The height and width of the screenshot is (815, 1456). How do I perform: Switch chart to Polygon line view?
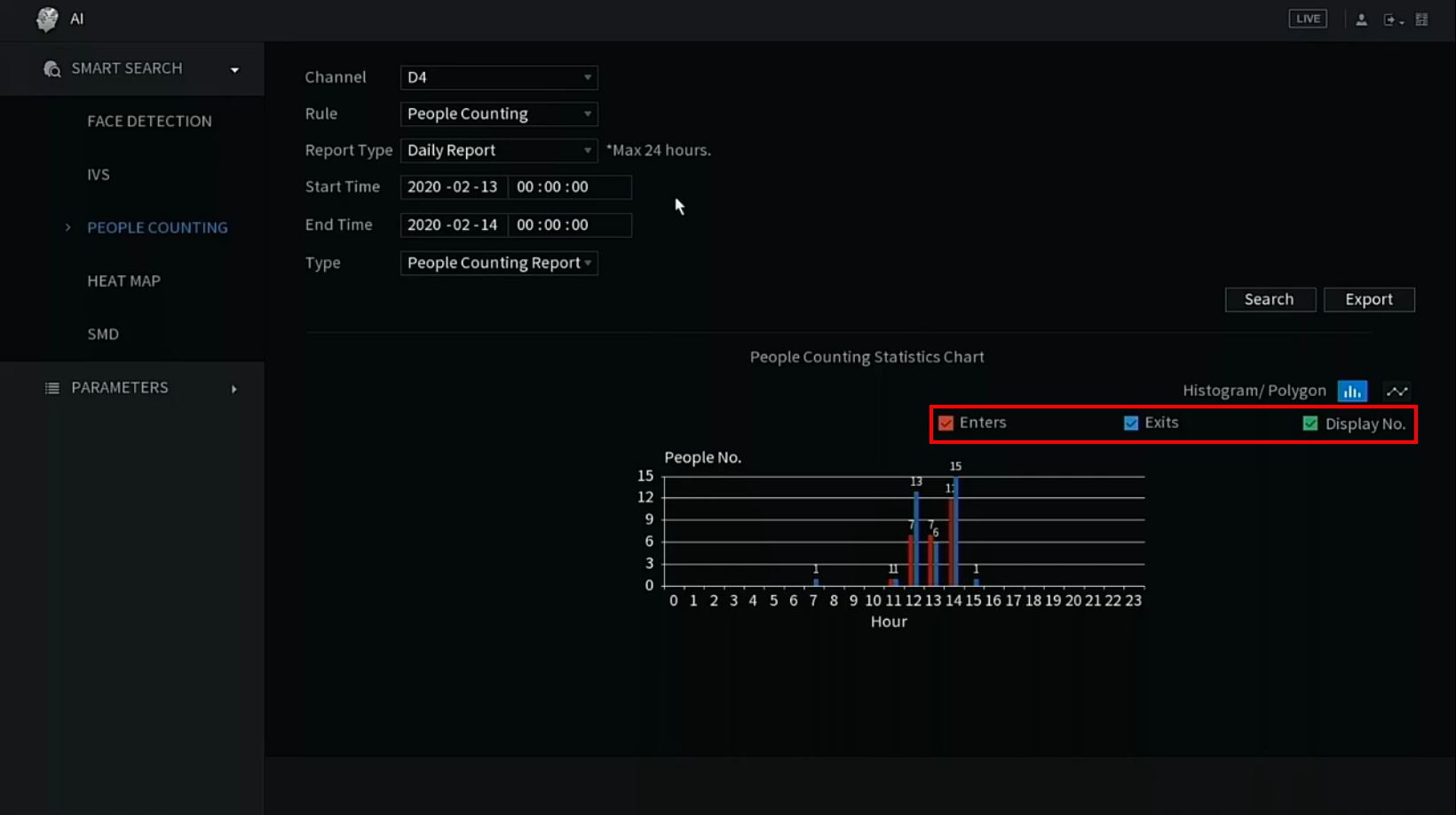tap(1397, 391)
